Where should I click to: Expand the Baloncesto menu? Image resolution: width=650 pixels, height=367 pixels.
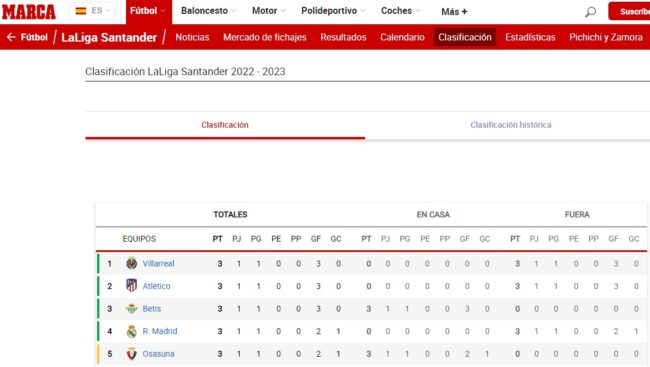pyautogui.click(x=208, y=11)
